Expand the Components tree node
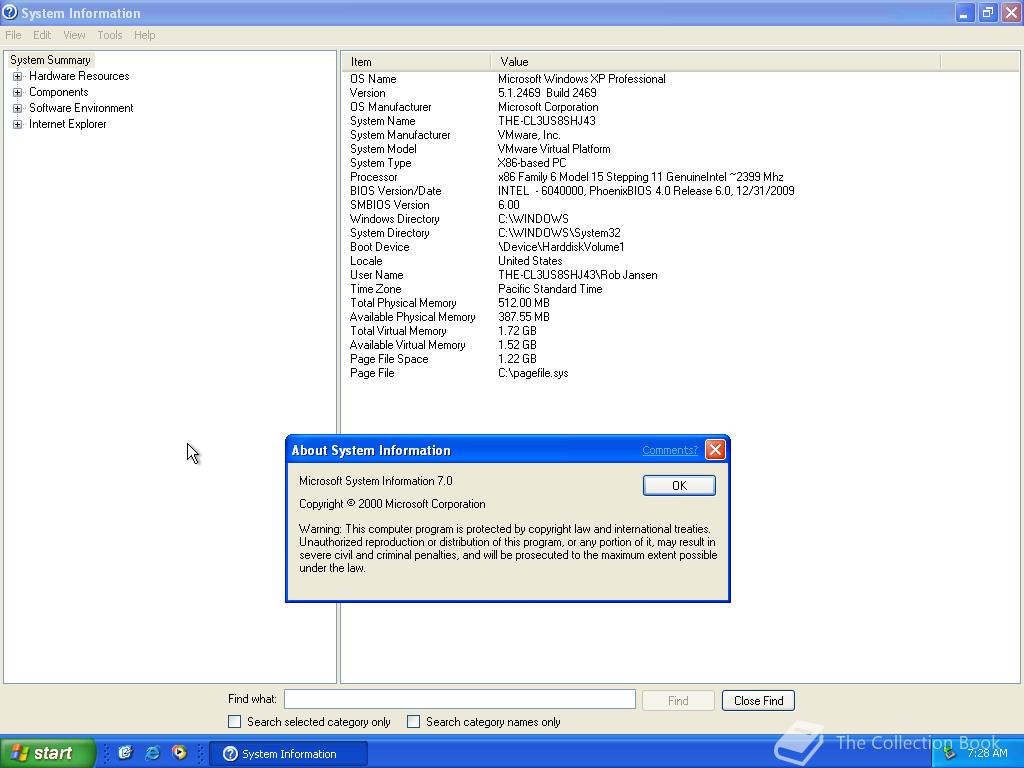The image size is (1024, 768). point(18,92)
